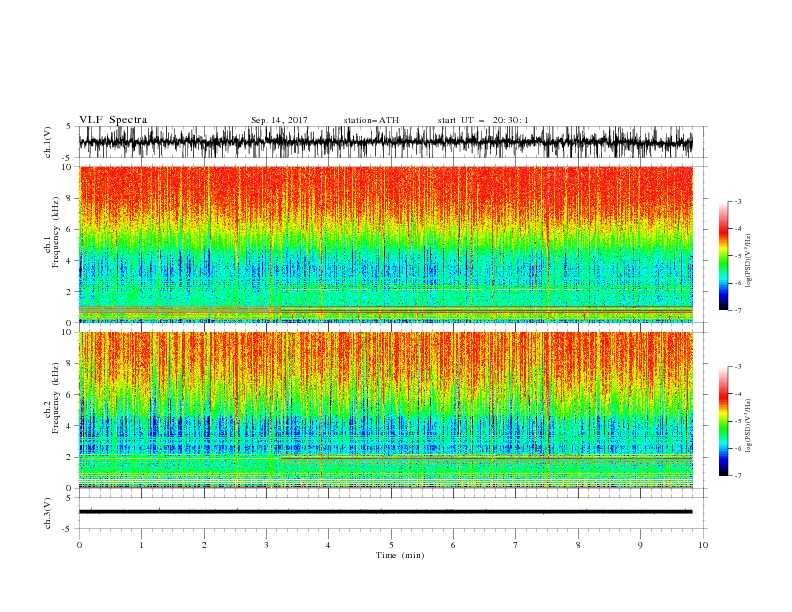Click the log(PSD) label beside ch.1 colorbar

point(748,261)
